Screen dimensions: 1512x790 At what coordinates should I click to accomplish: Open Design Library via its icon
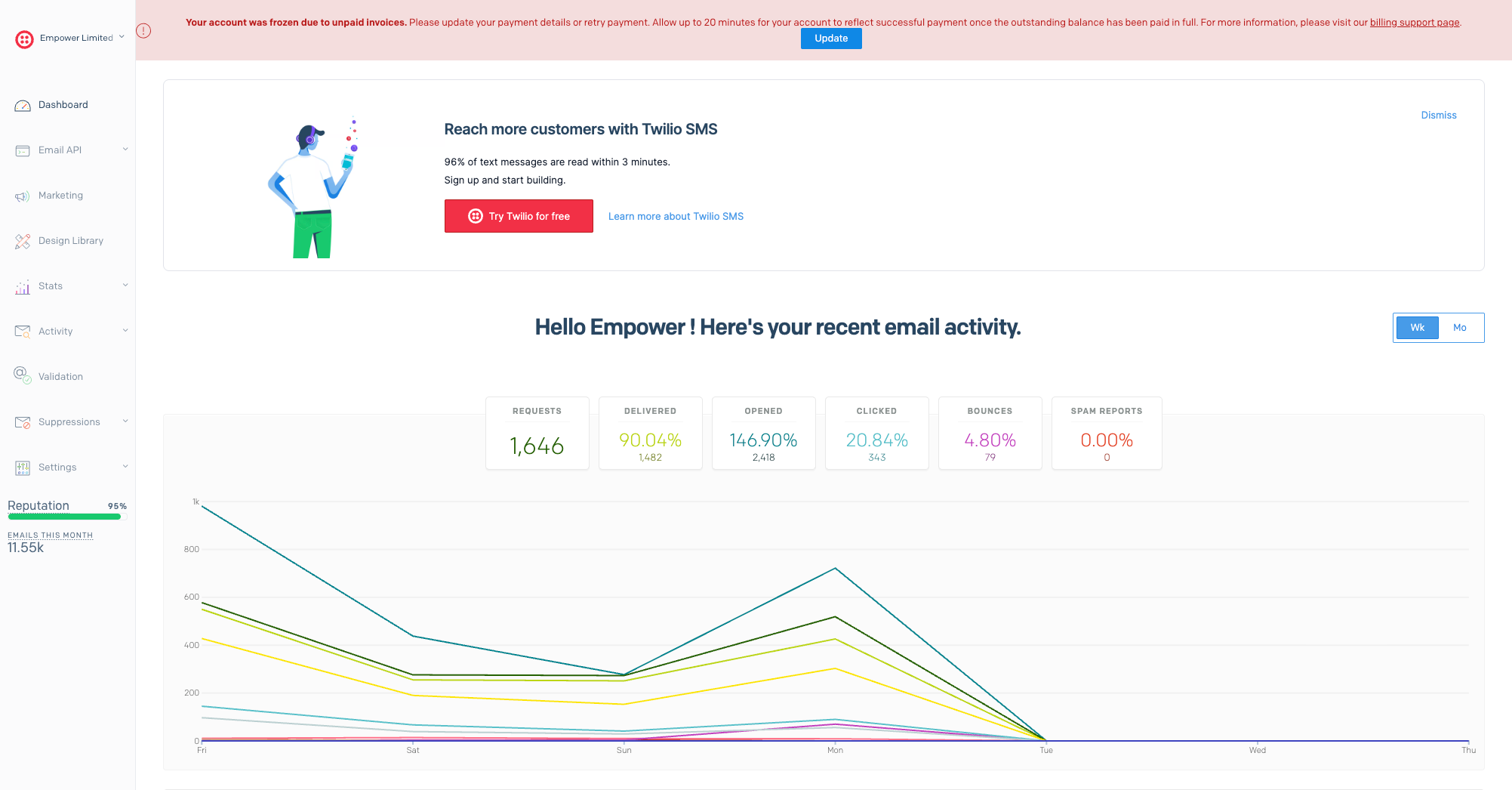(x=23, y=242)
